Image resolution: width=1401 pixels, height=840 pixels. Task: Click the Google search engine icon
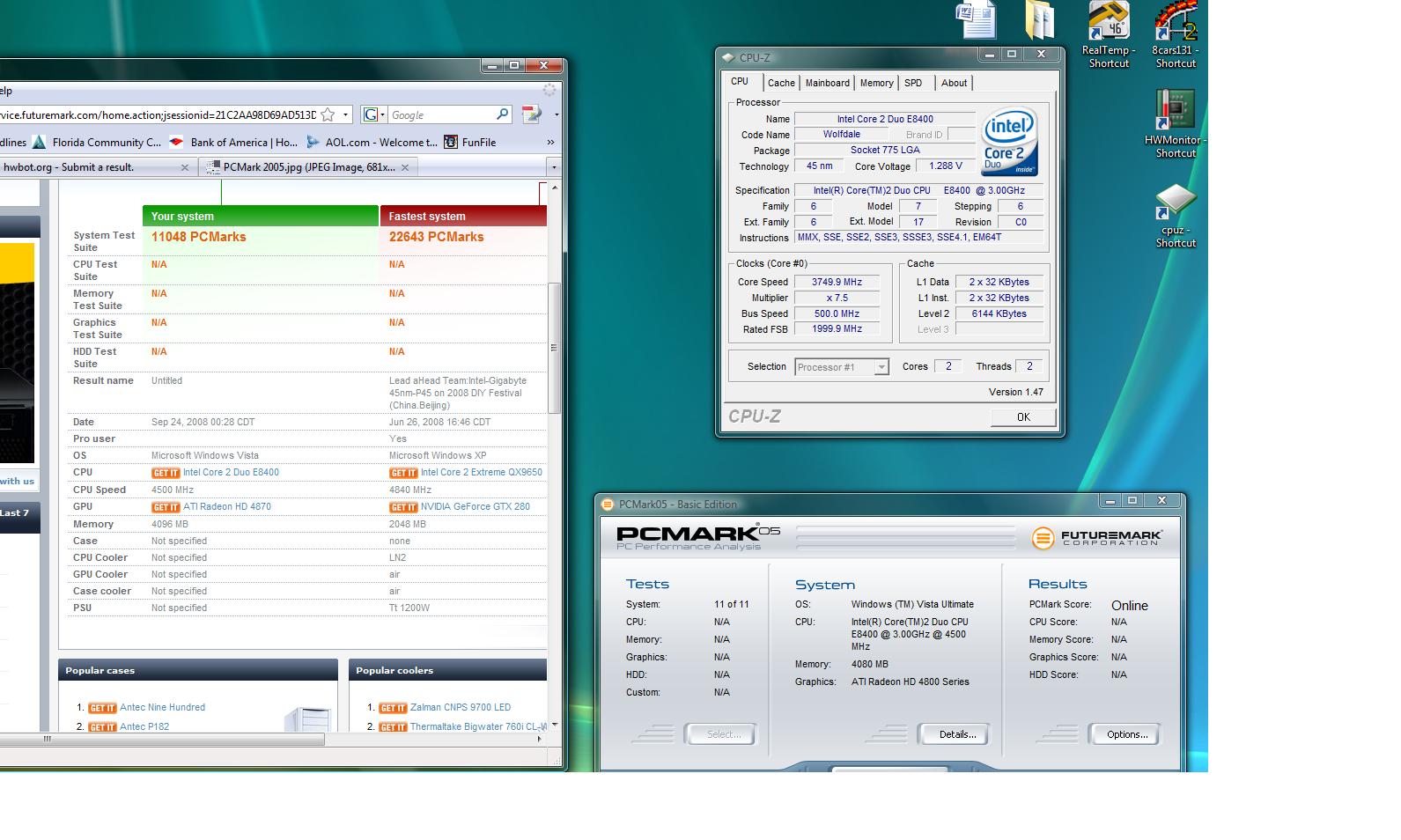coord(370,114)
